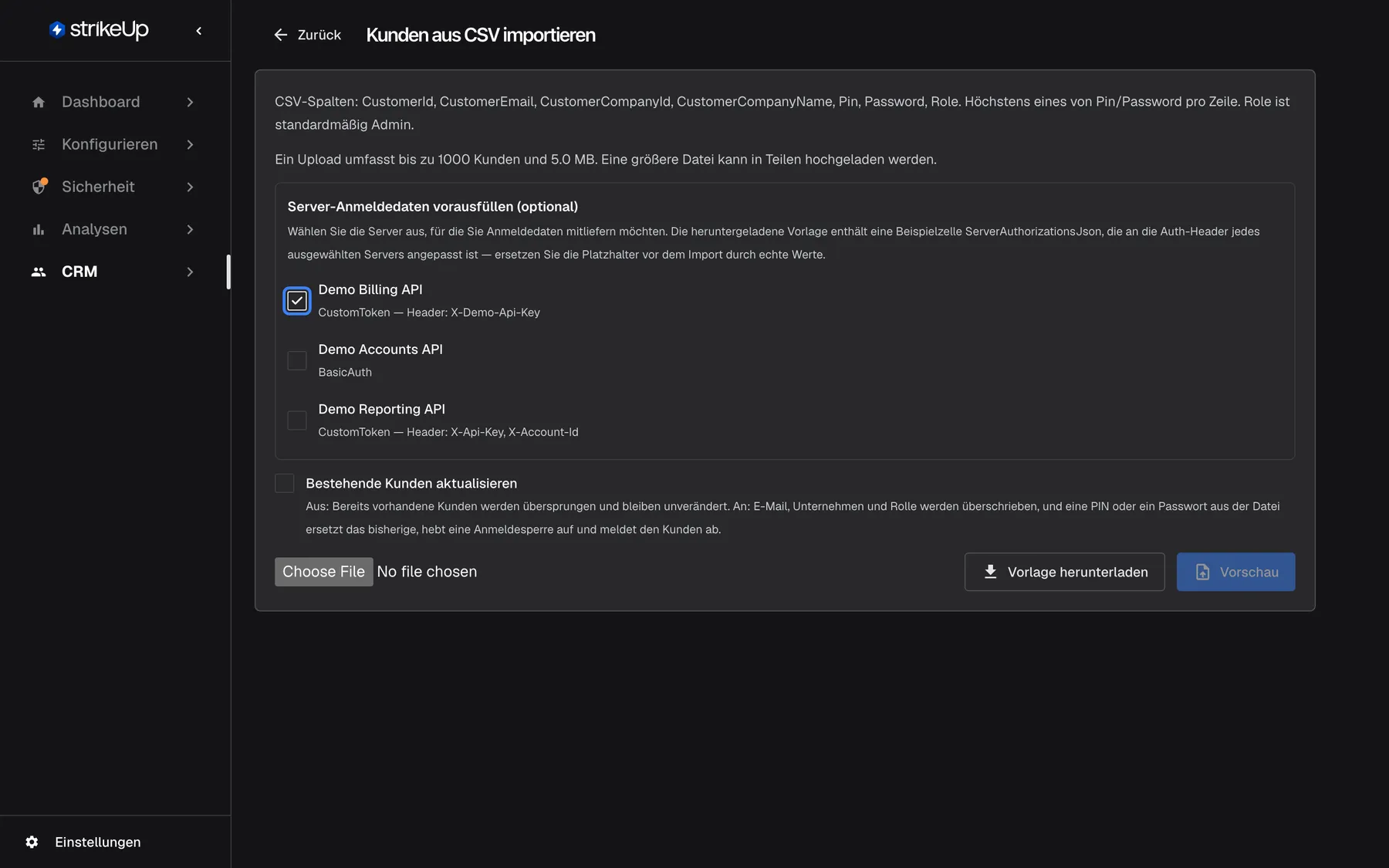
Task: Open the Konfigurieren menu item
Action: tap(113, 144)
